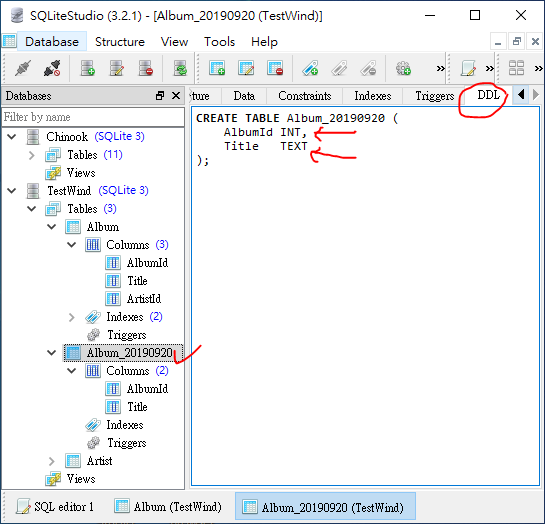545x524 pixels.
Task: Switch to the Constraints tab
Action: 304,96
